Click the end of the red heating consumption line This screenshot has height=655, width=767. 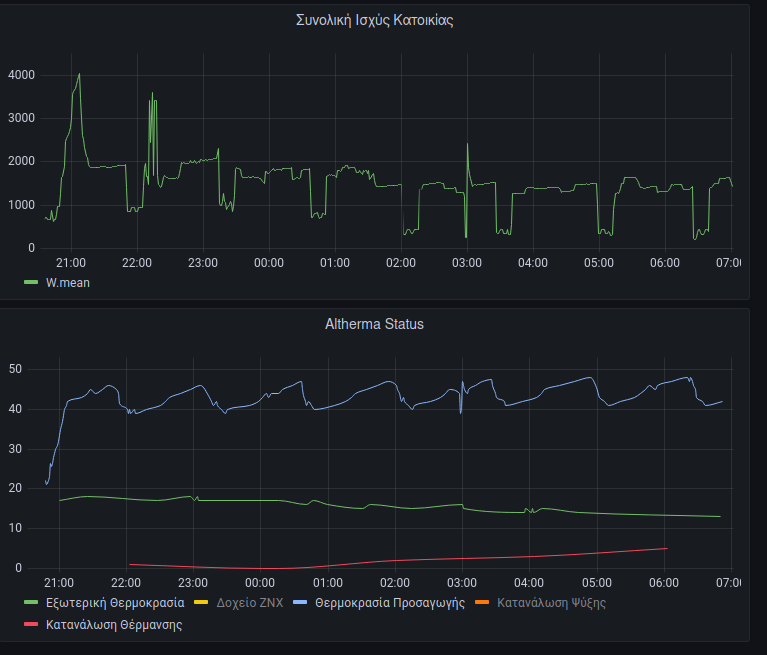coord(666,548)
